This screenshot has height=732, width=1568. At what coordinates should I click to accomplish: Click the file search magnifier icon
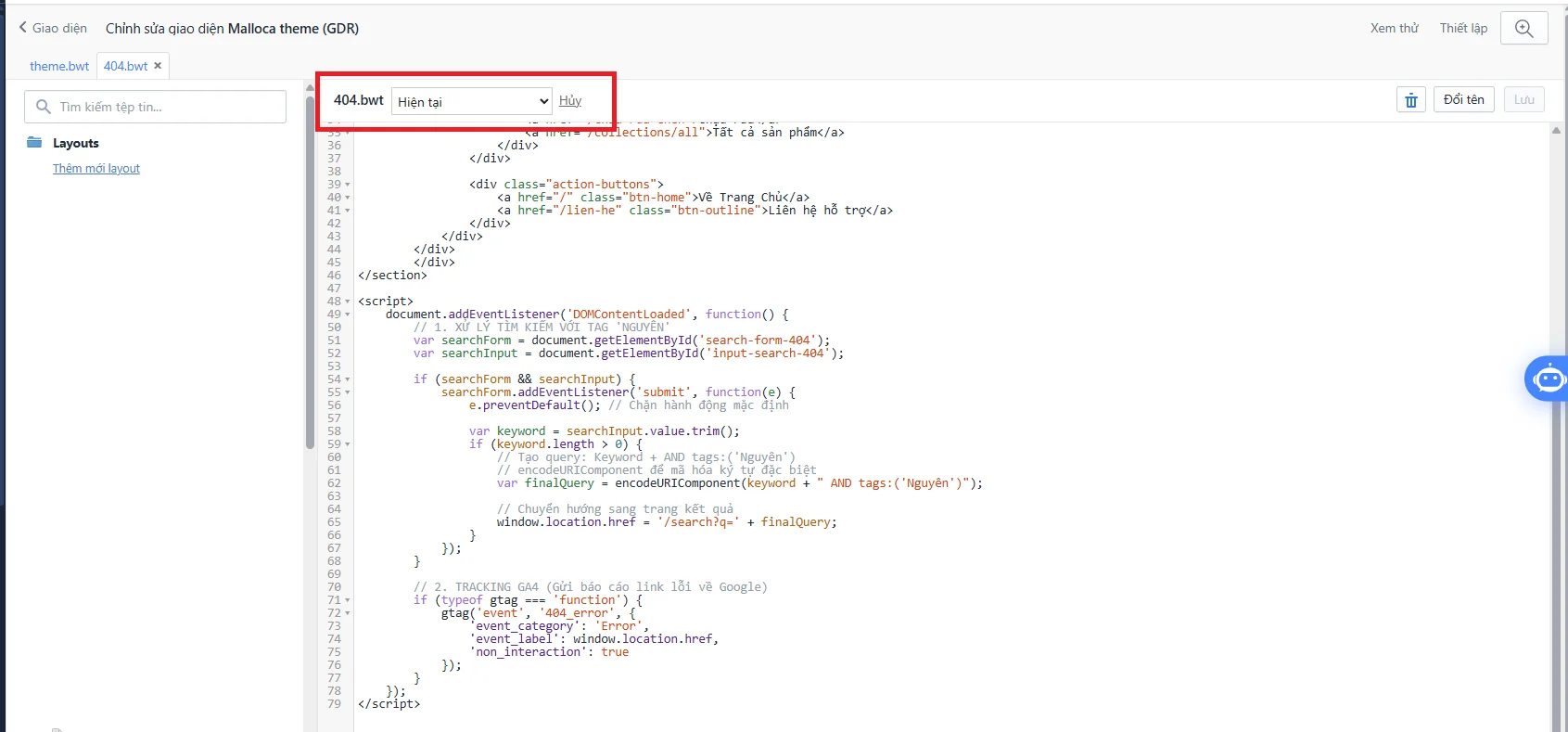click(x=43, y=107)
